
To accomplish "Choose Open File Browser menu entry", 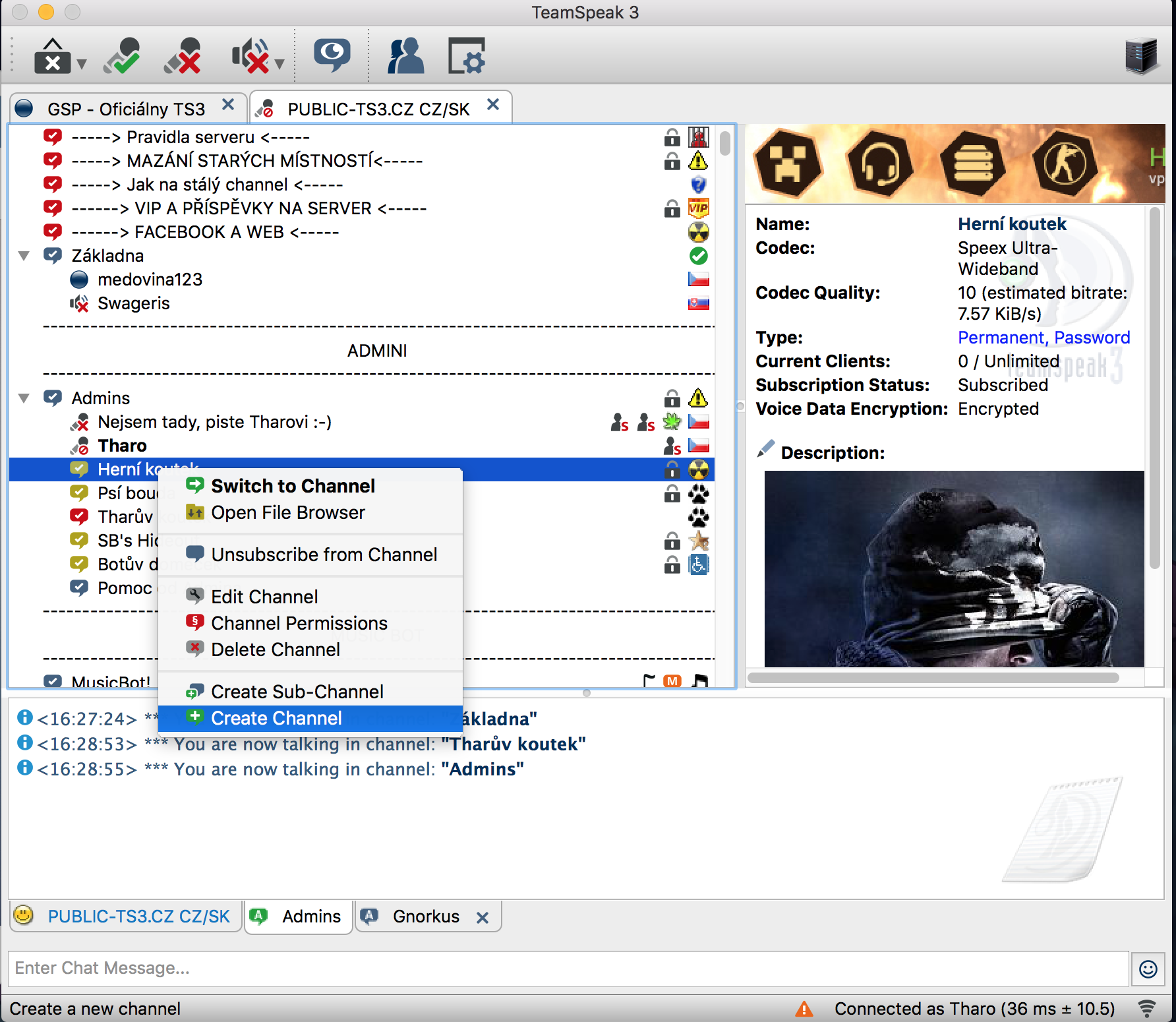I will 310,512.
